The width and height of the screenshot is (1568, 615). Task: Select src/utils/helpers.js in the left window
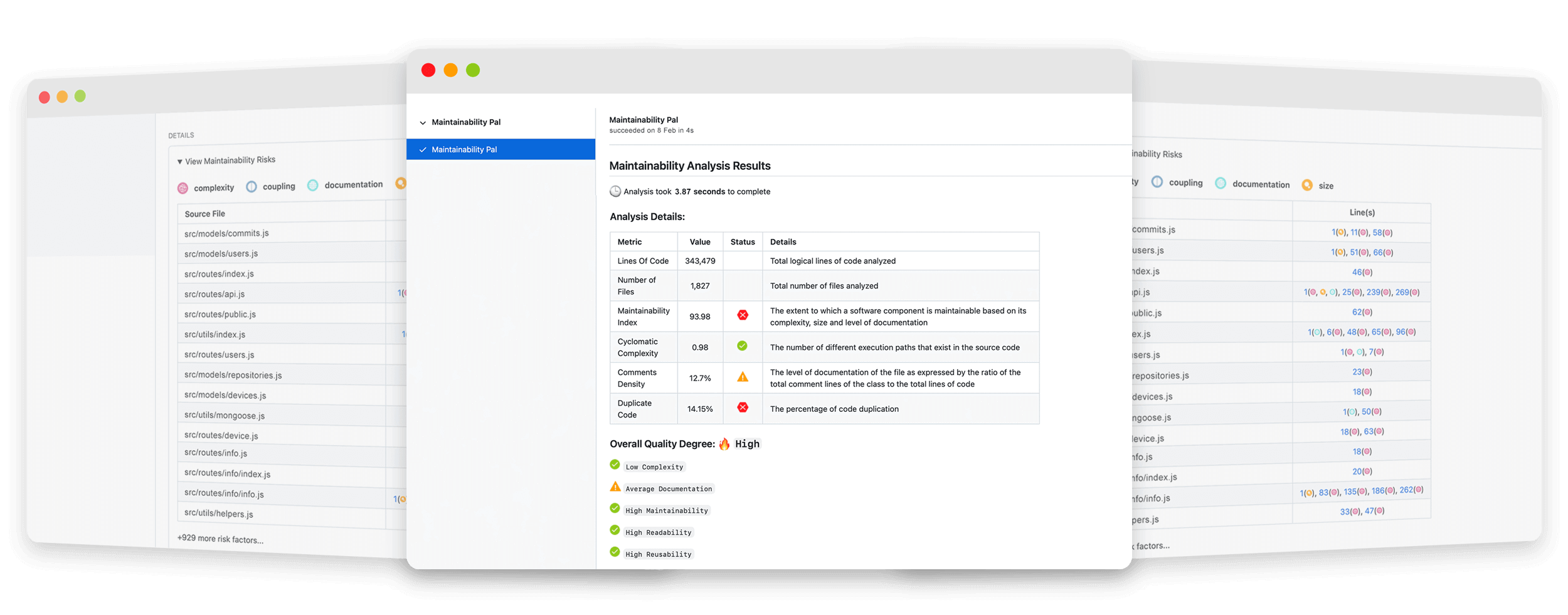219,513
